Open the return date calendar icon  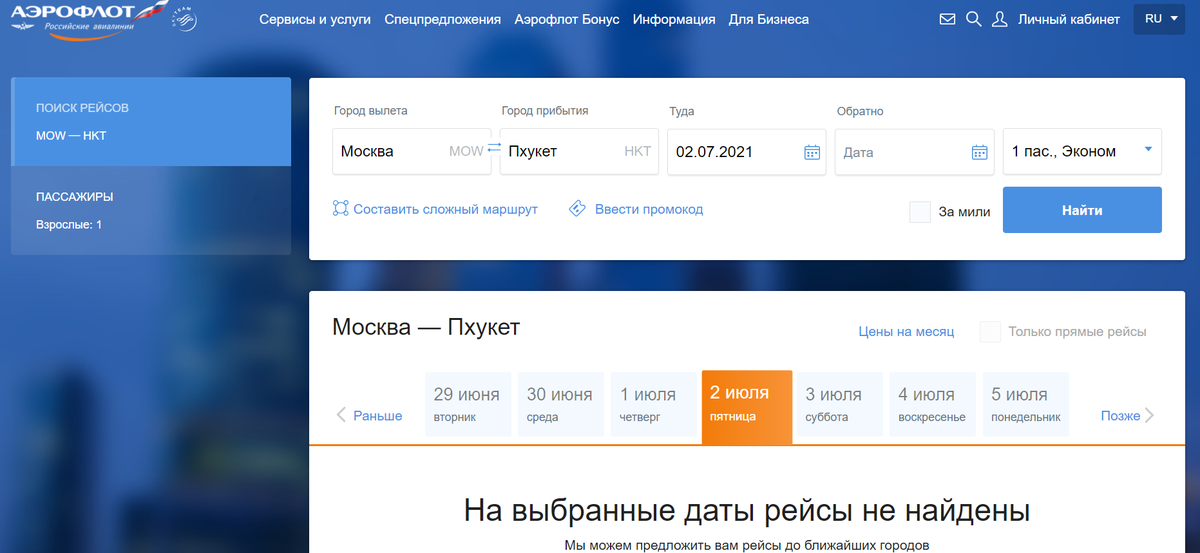980,152
